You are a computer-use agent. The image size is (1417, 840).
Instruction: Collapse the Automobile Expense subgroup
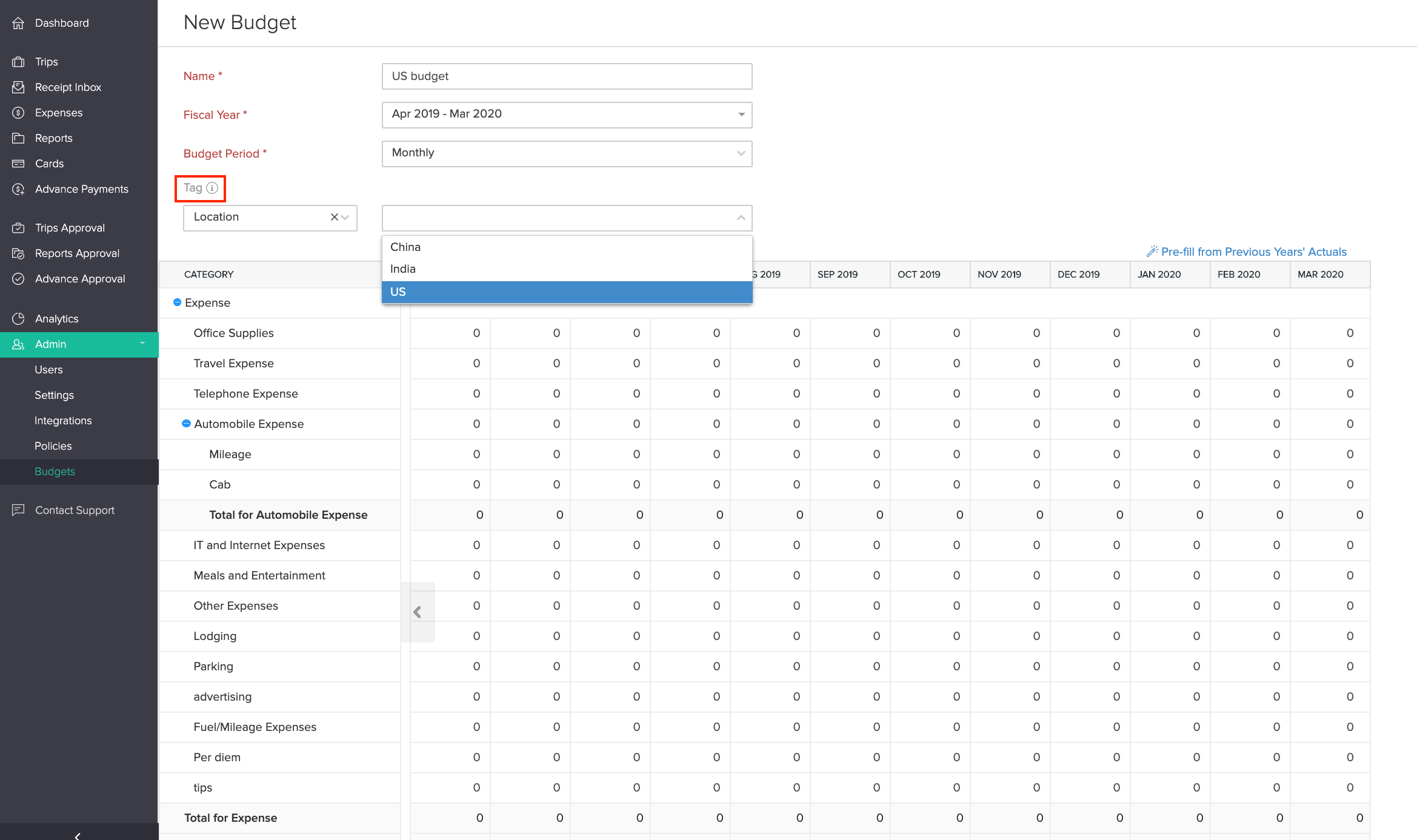click(187, 424)
